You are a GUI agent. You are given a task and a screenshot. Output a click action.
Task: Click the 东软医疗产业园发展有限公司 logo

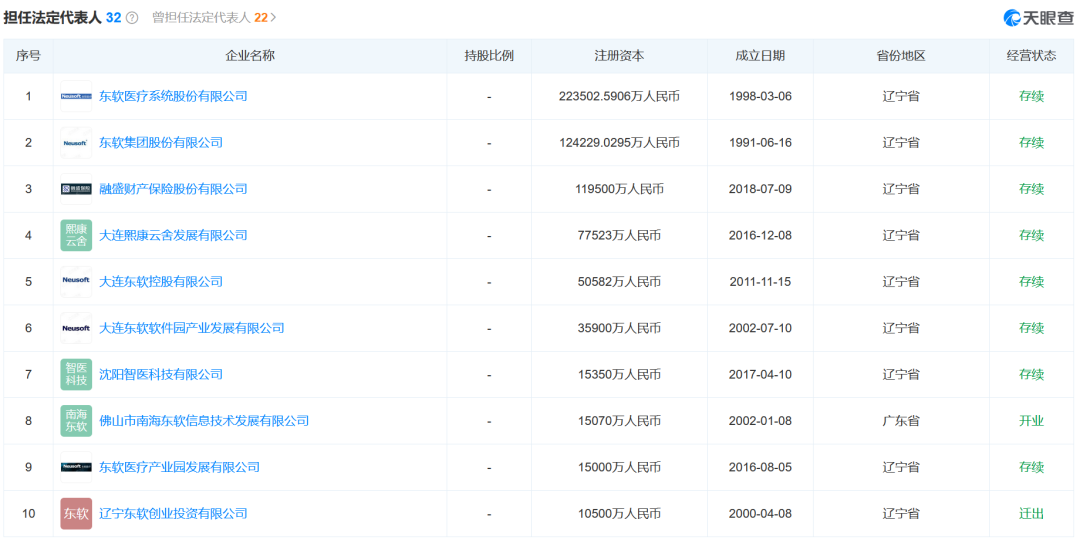(76, 467)
